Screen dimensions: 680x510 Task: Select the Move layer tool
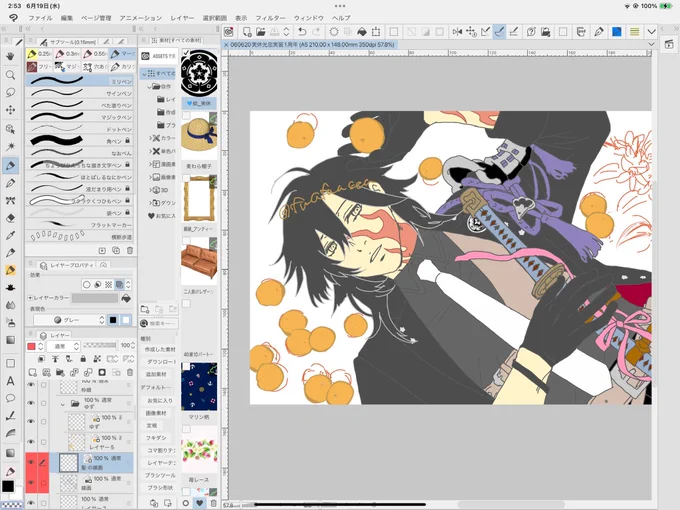click(10, 110)
